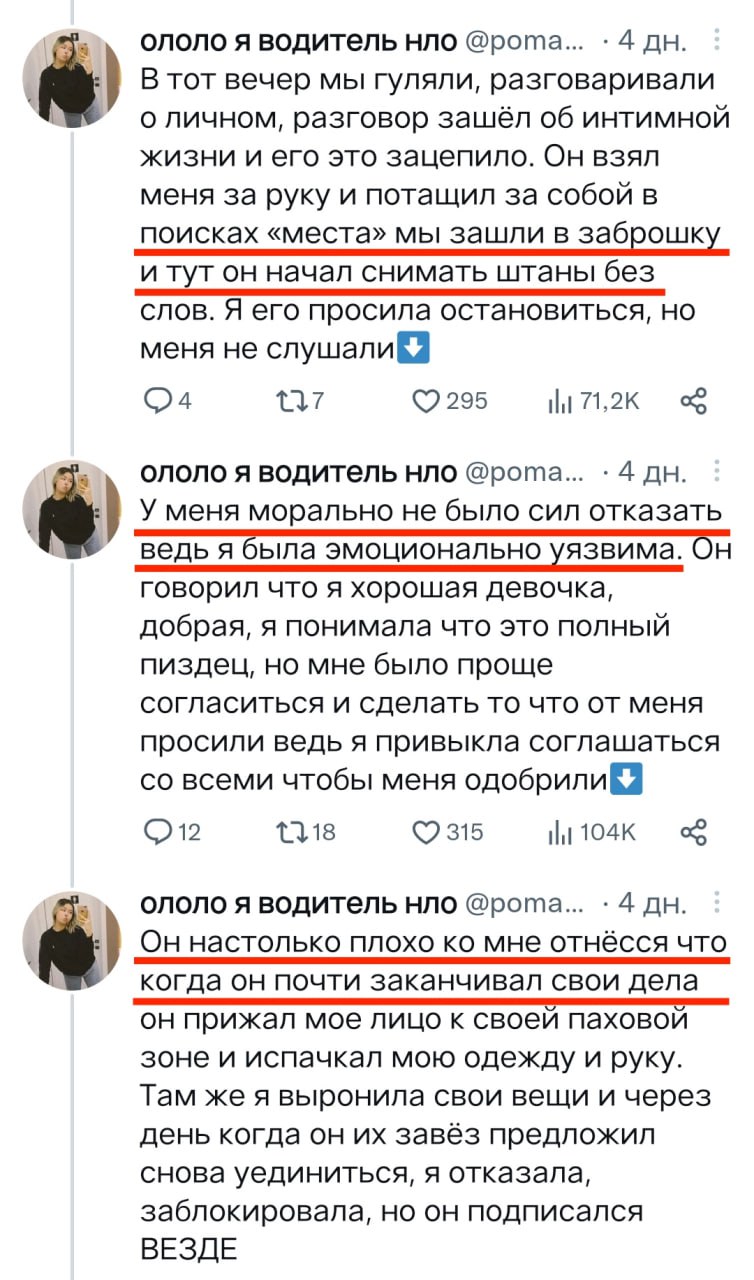Viewport: 754px width, 1280px height.
Task: Open more options on the third tweet
Action: point(716,903)
